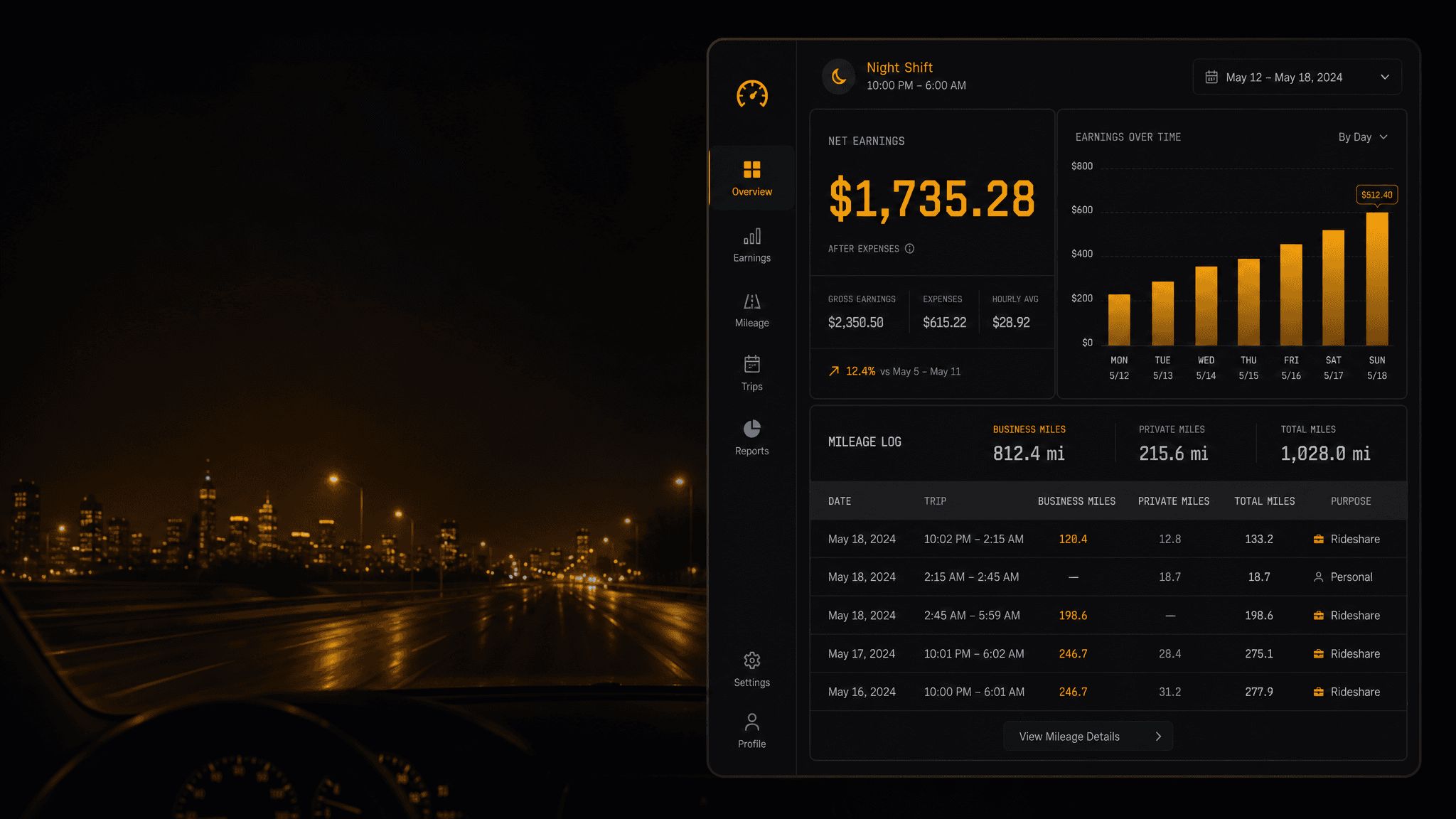This screenshot has height=819, width=1456.
Task: Select the Saturday 5/17 earnings bar
Action: coord(1333,288)
